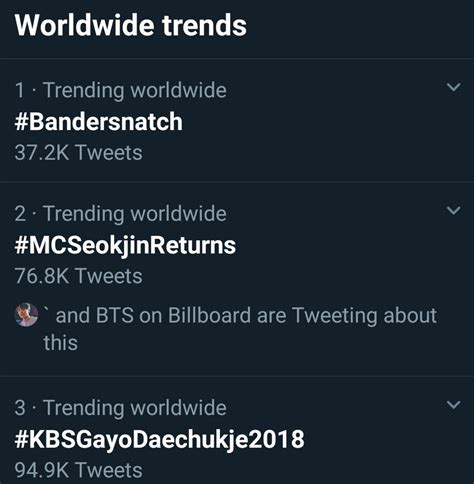Tap the number 3 rank of third trend
Viewport: 474px width, 484px height.
point(20,408)
